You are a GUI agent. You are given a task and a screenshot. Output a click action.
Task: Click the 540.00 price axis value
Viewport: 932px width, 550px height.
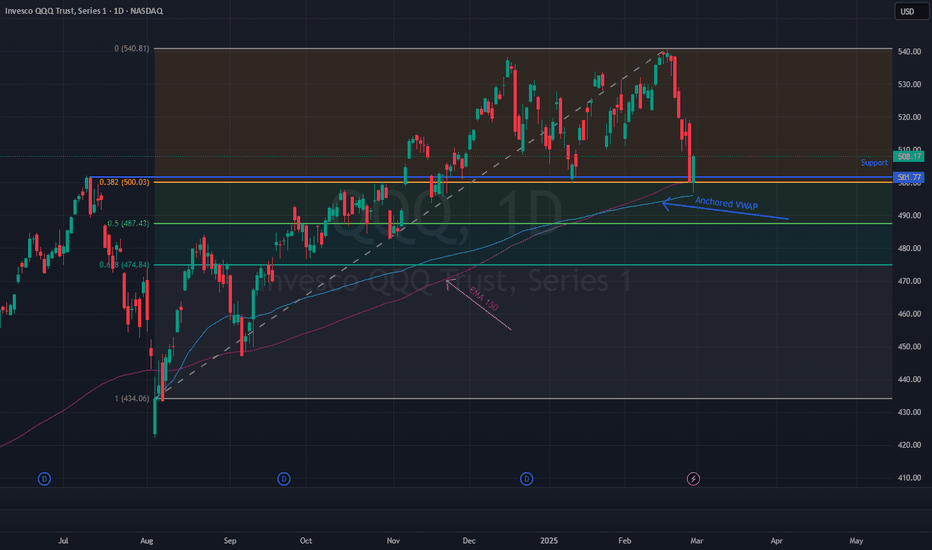909,52
